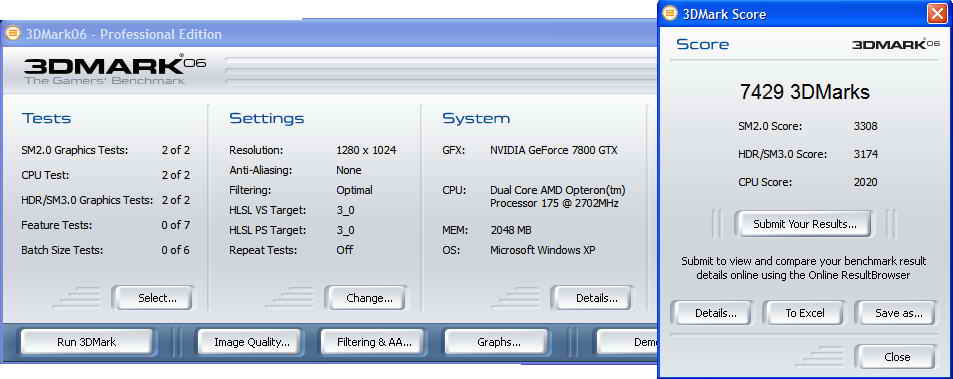Click the MEM value 2048 MB
The image size is (953, 379).
pyautogui.click(x=511, y=230)
